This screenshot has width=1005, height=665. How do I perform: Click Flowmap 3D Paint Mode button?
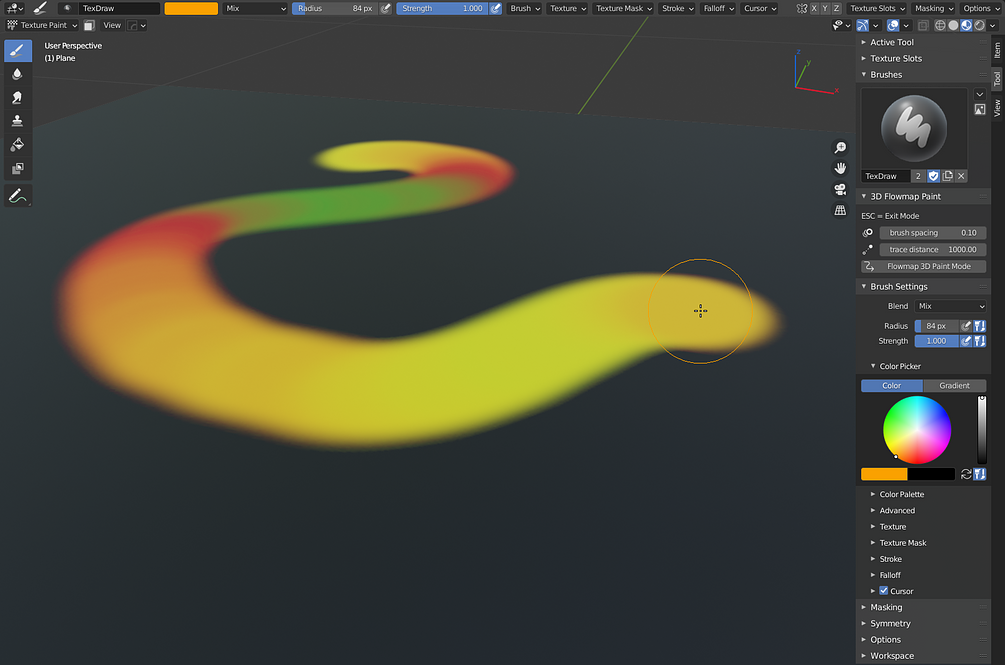[x=928, y=267]
